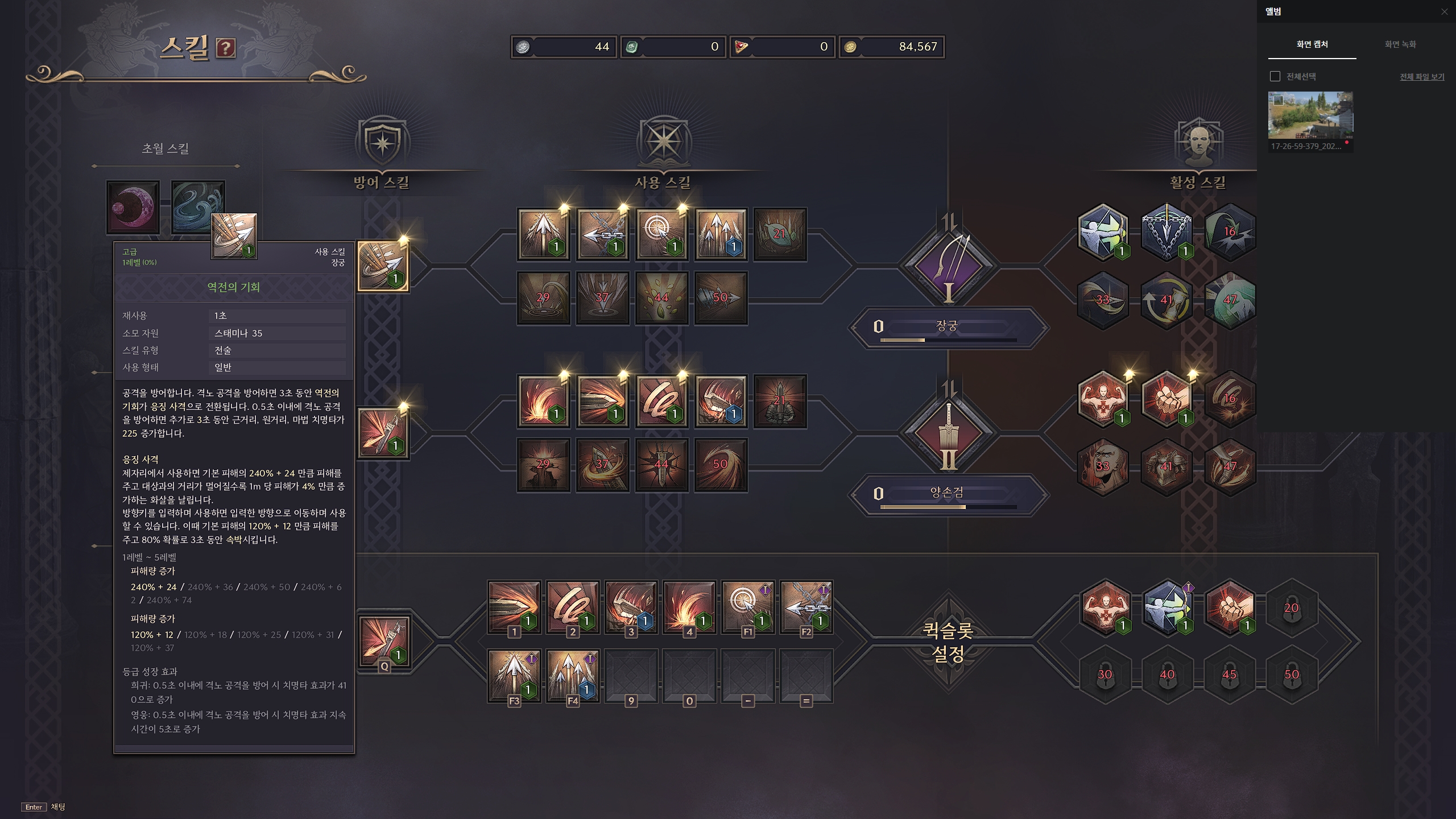Click the 퀵슬롯 설정 button
Image resolution: width=1456 pixels, height=819 pixels.
(948, 641)
